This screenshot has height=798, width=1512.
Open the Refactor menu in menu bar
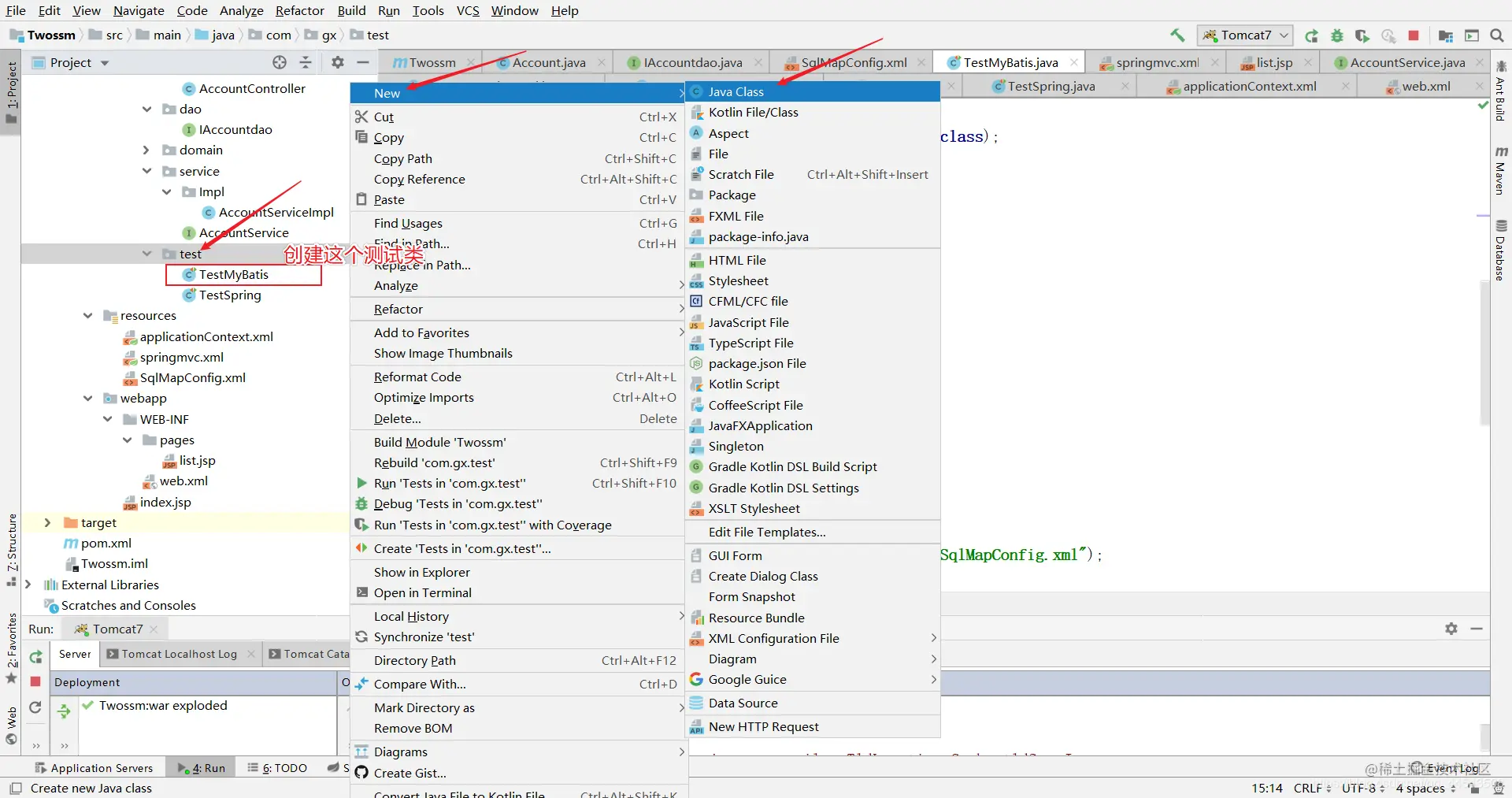tap(299, 10)
